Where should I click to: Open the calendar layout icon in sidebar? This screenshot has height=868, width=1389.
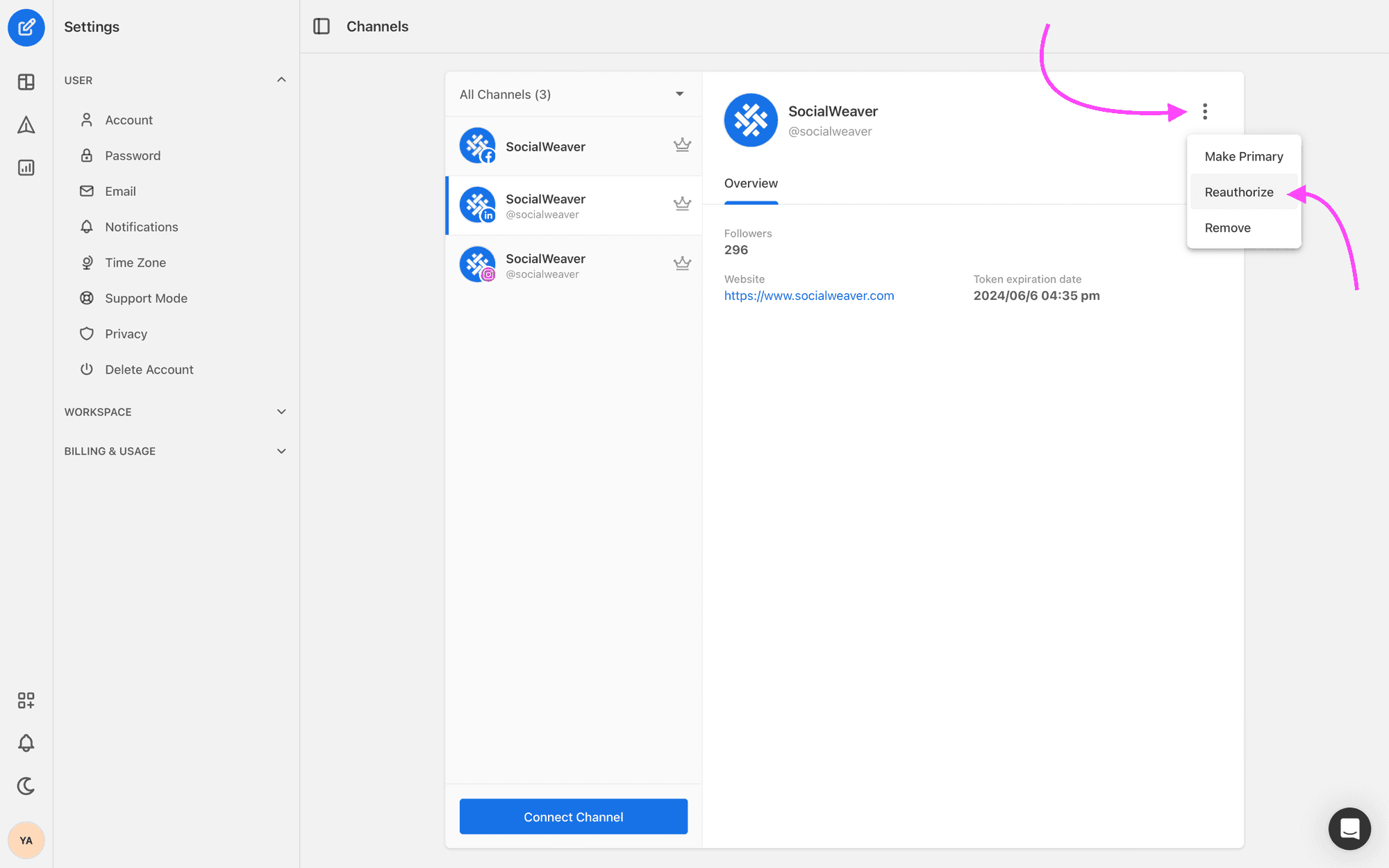click(26, 82)
